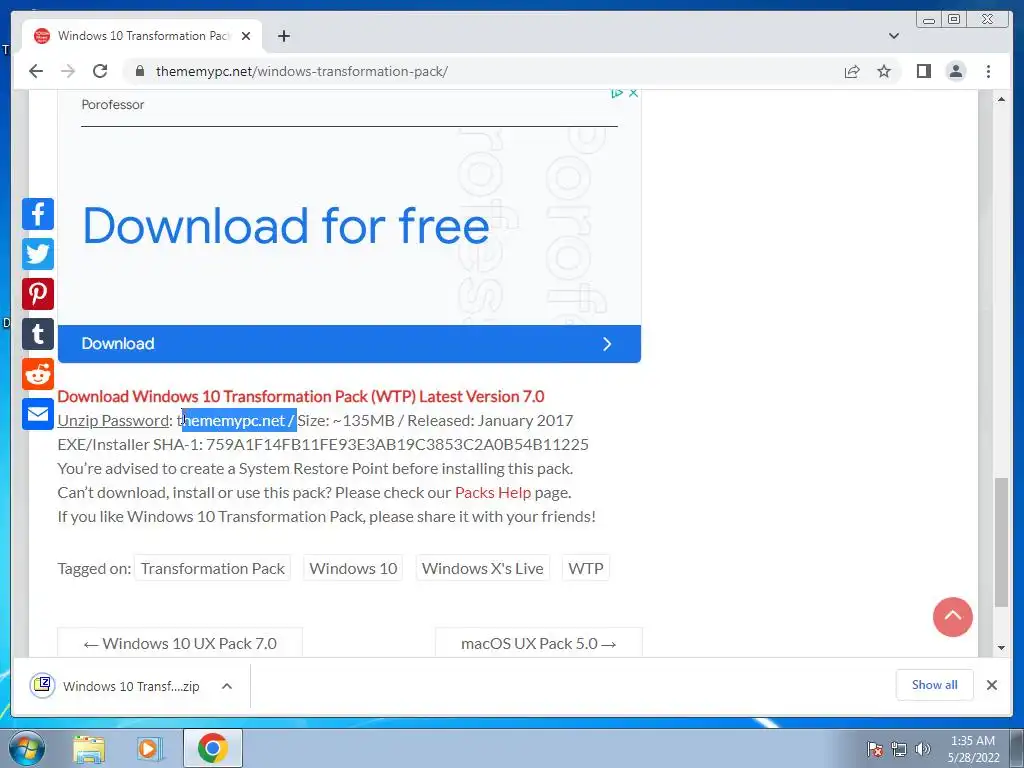Click Download for free ad banner
Screen dimensions: 1024x768
[x=286, y=225]
